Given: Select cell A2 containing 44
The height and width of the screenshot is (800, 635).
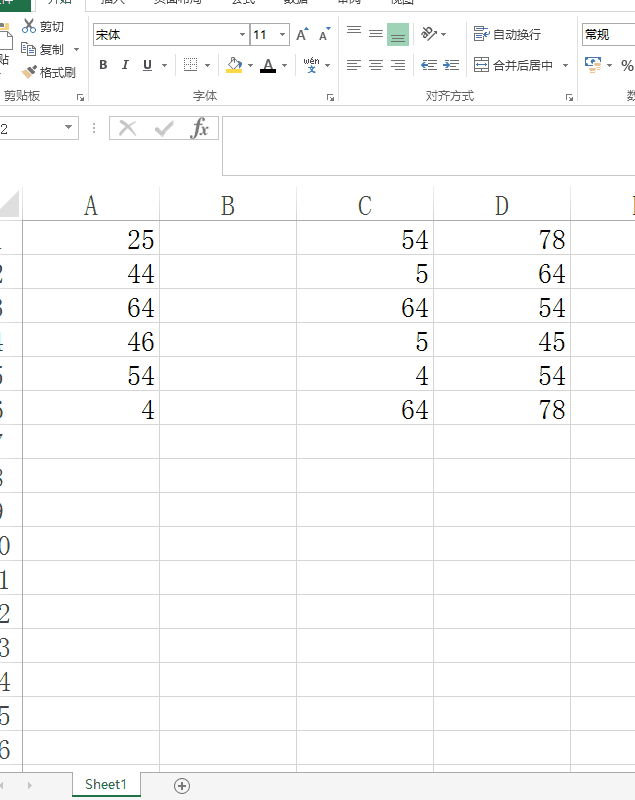Looking at the screenshot, I should pyautogui.click(x=91, y=272).
